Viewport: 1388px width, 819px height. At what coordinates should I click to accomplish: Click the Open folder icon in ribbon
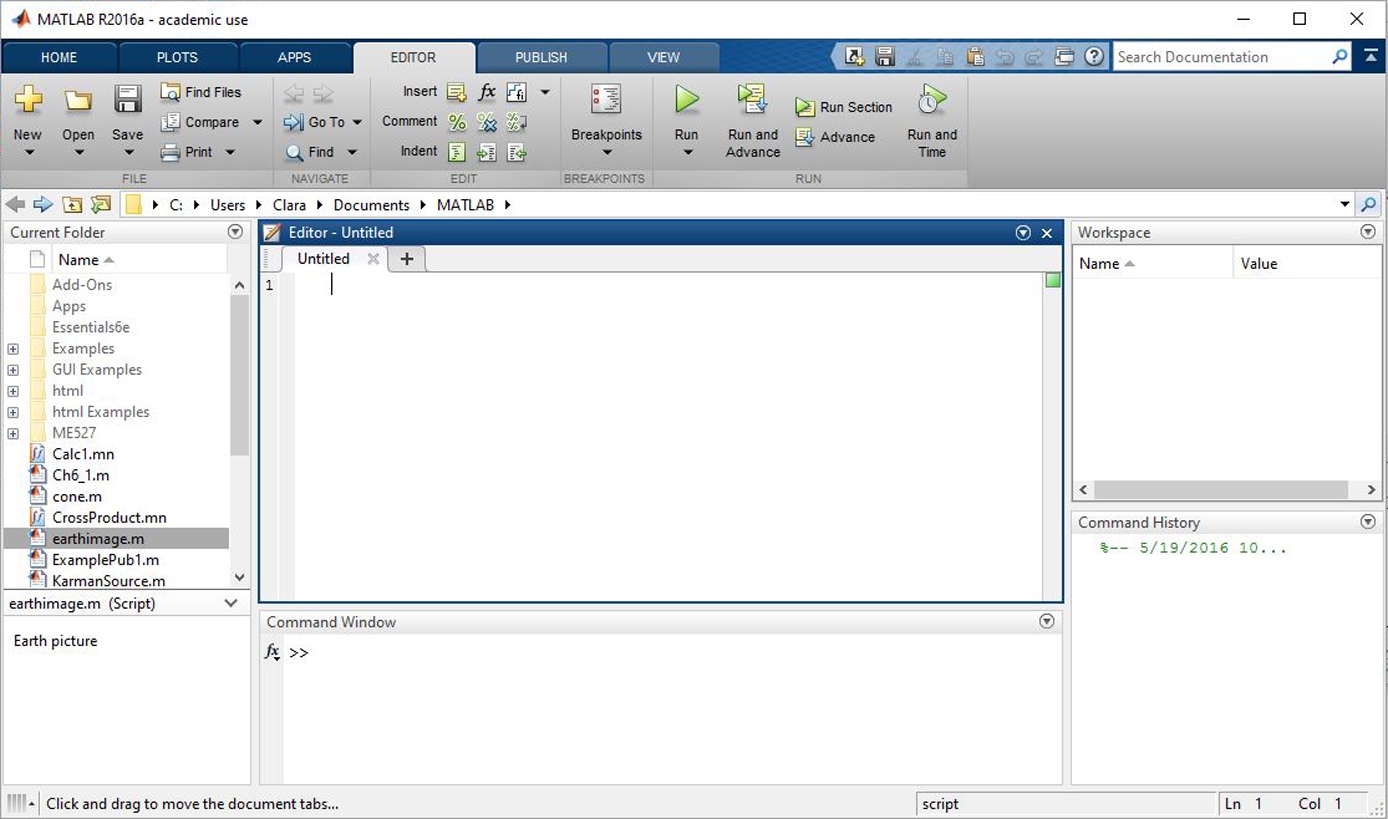[78, 99]
